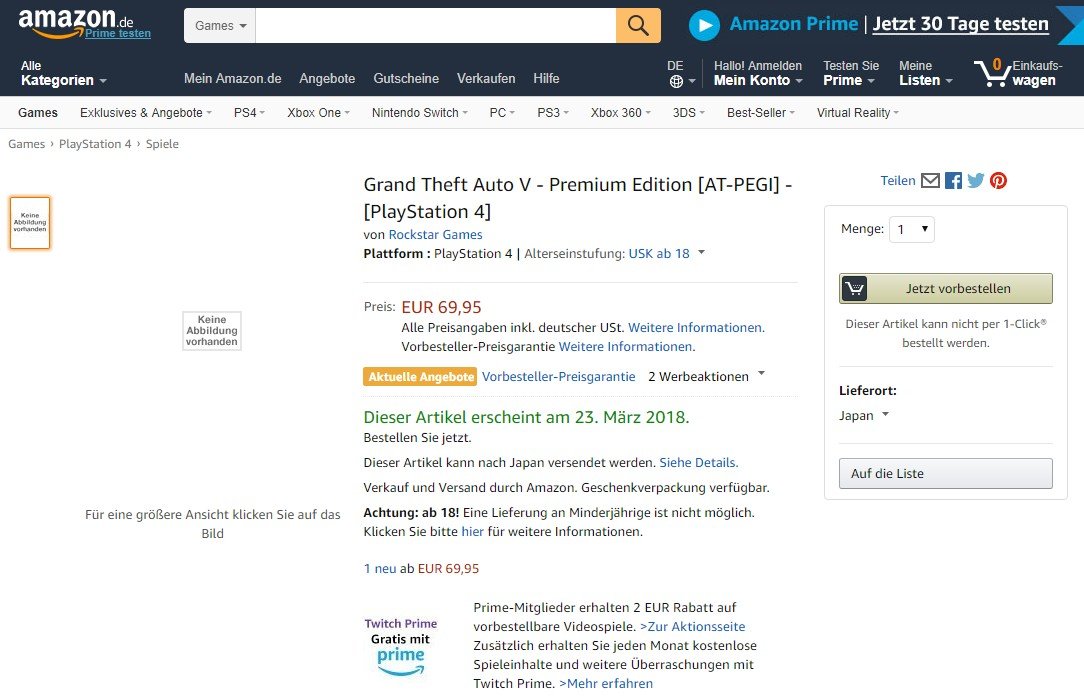Select the Keine Abbildung product thumbnail

(x=30, y=223)
